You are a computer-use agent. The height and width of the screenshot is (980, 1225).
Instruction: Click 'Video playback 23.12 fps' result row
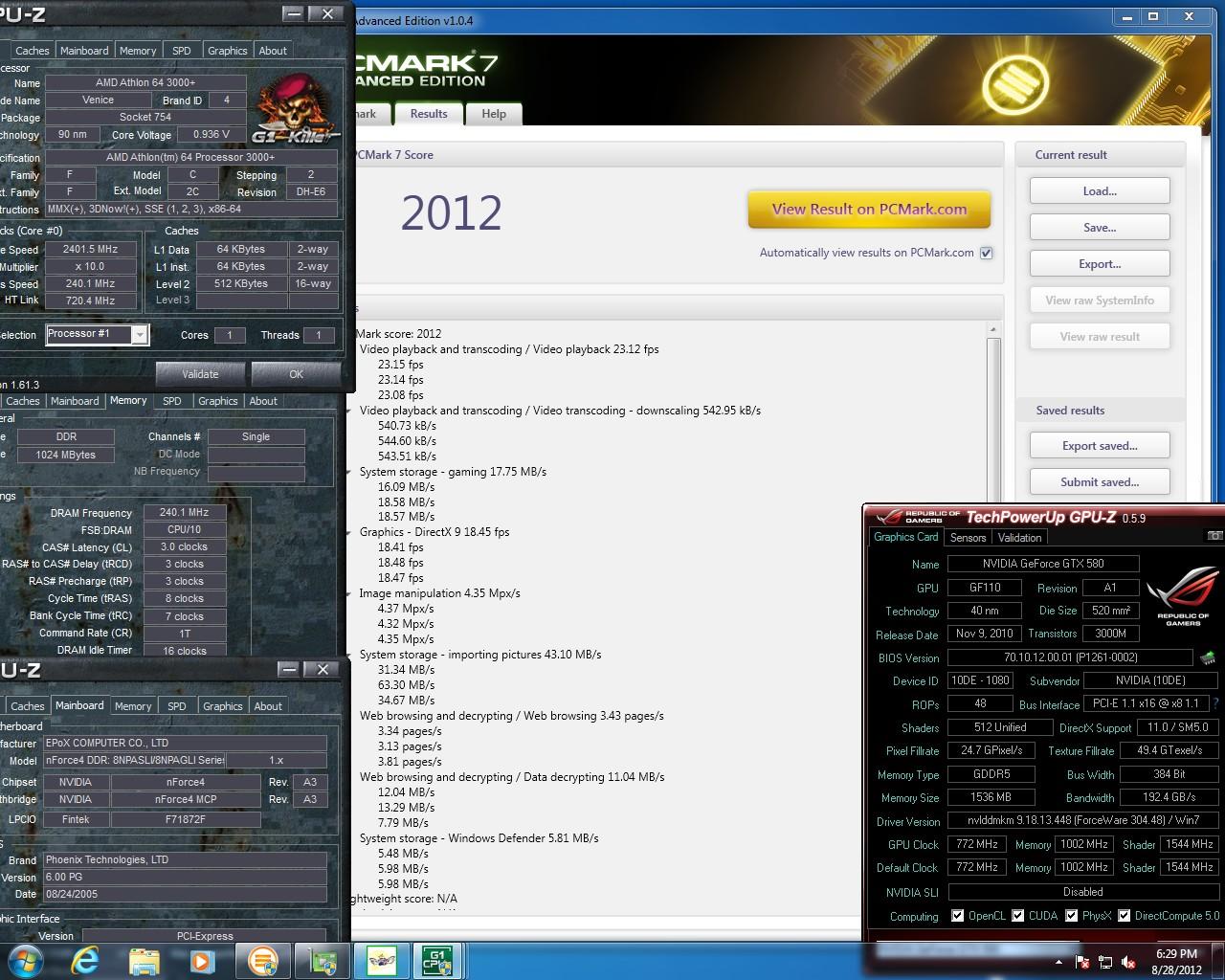coord(509,349)
